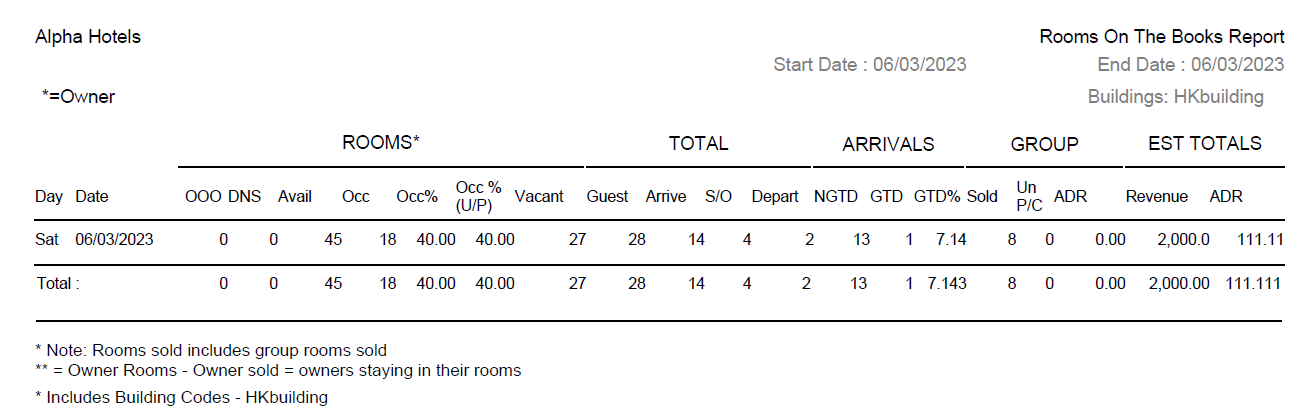Select the Avail column header

coord(295,197)
